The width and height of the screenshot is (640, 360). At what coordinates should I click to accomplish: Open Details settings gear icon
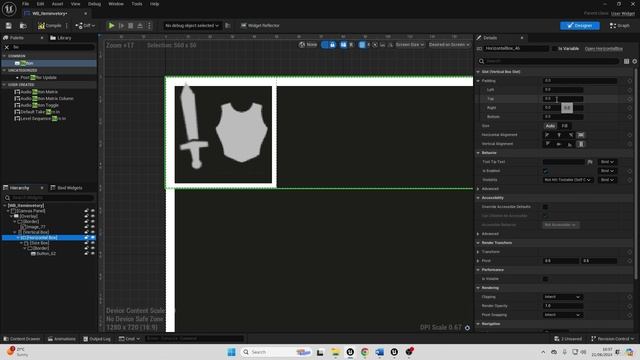[x=635, y=61]
